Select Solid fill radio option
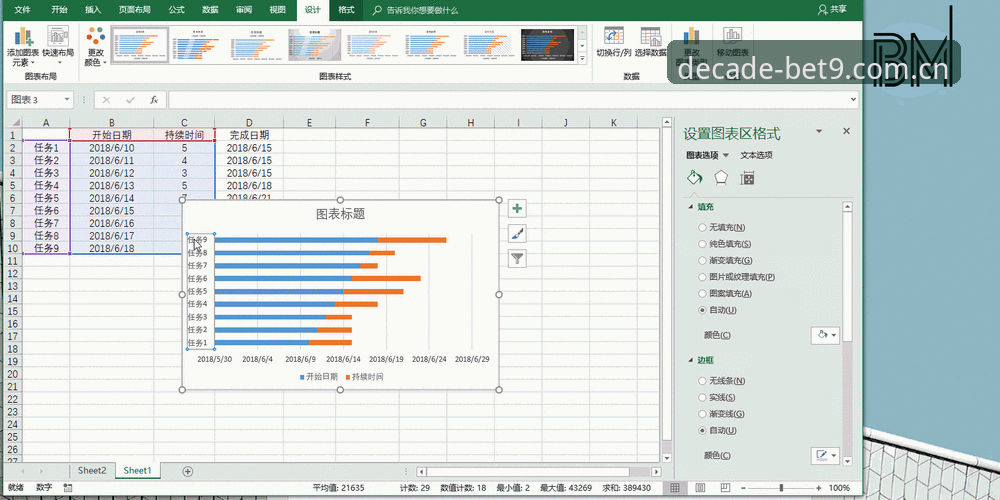The height and width of the screenshot is (500, 1000). click(x=702, y=244)
